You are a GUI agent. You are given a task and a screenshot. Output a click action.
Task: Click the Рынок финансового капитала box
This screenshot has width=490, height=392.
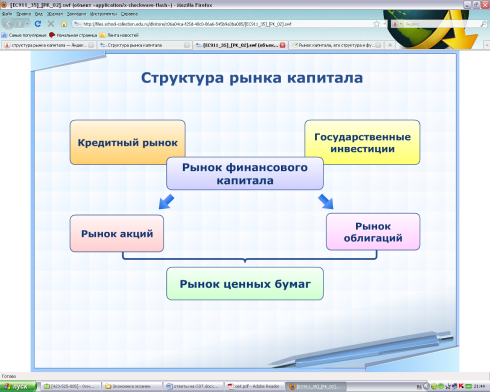tap(245, 174)
